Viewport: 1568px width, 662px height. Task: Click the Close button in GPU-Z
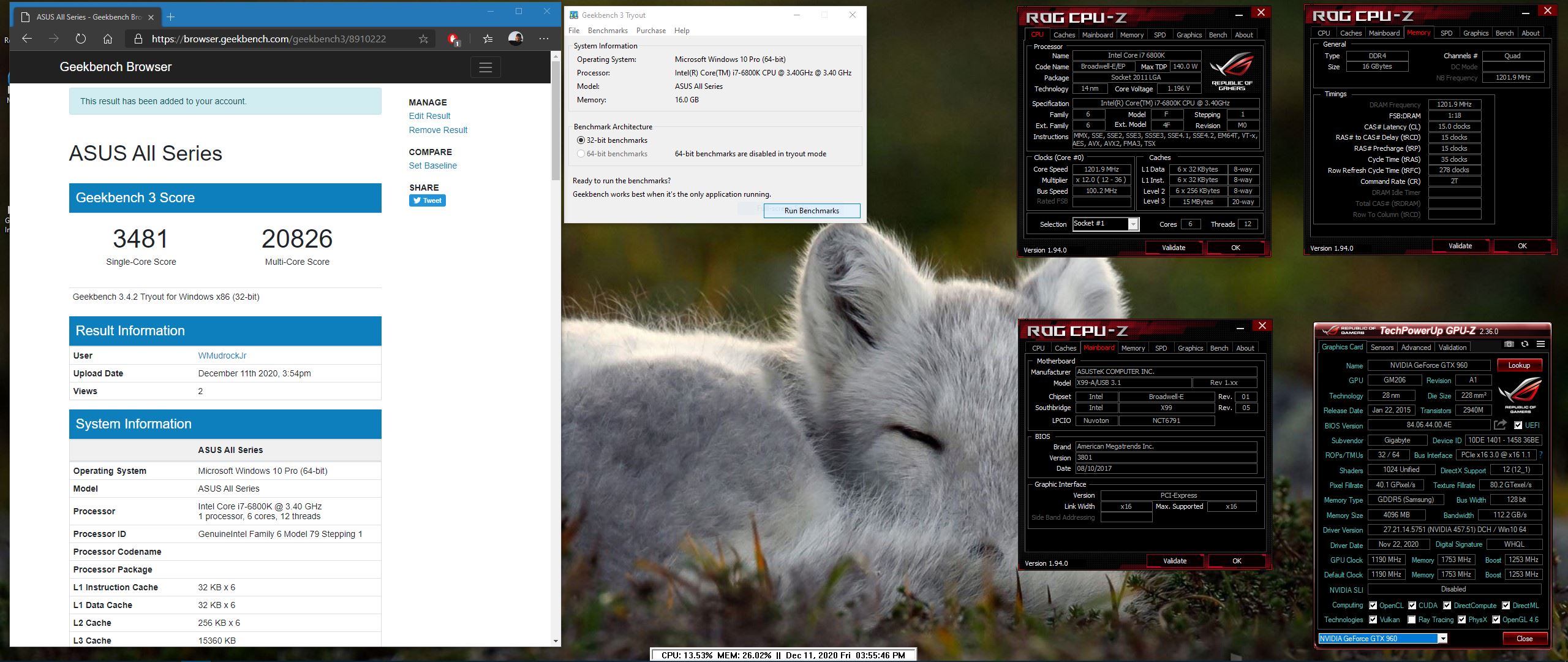click(x=1525, y=639)
